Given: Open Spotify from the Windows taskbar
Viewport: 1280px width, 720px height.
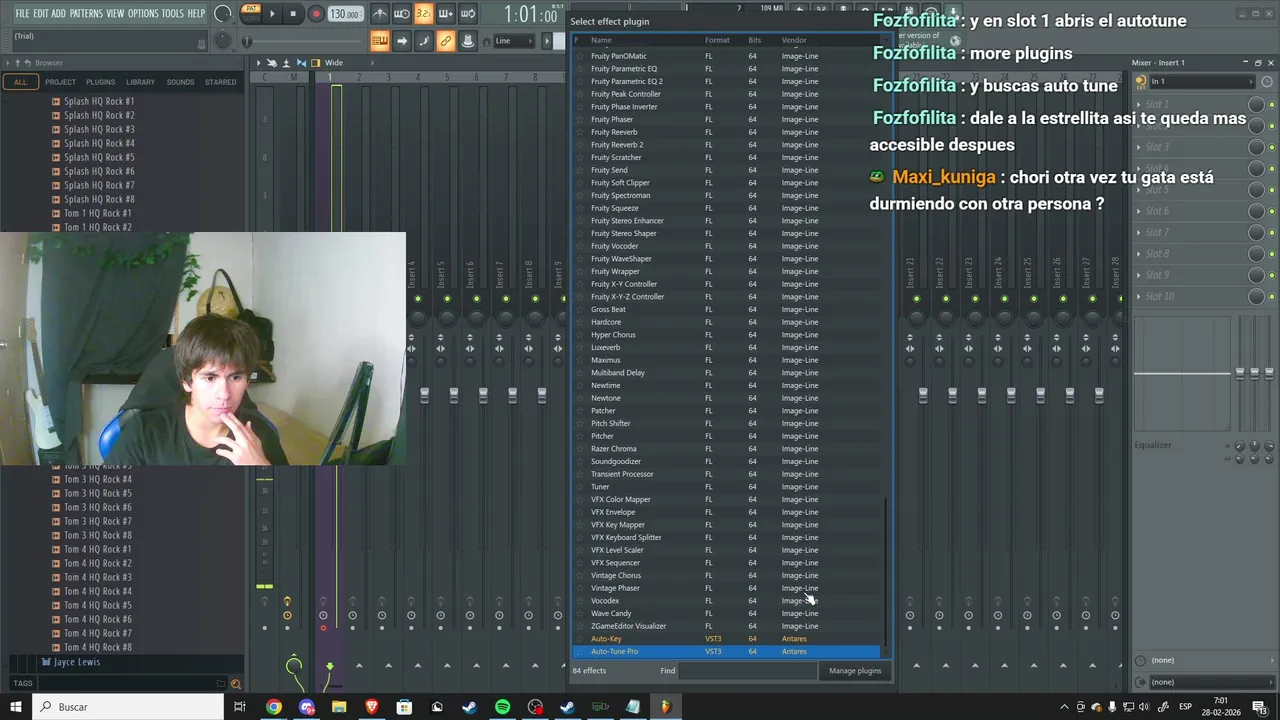Looking at the screenshot, I should click(x=502, y=707).
